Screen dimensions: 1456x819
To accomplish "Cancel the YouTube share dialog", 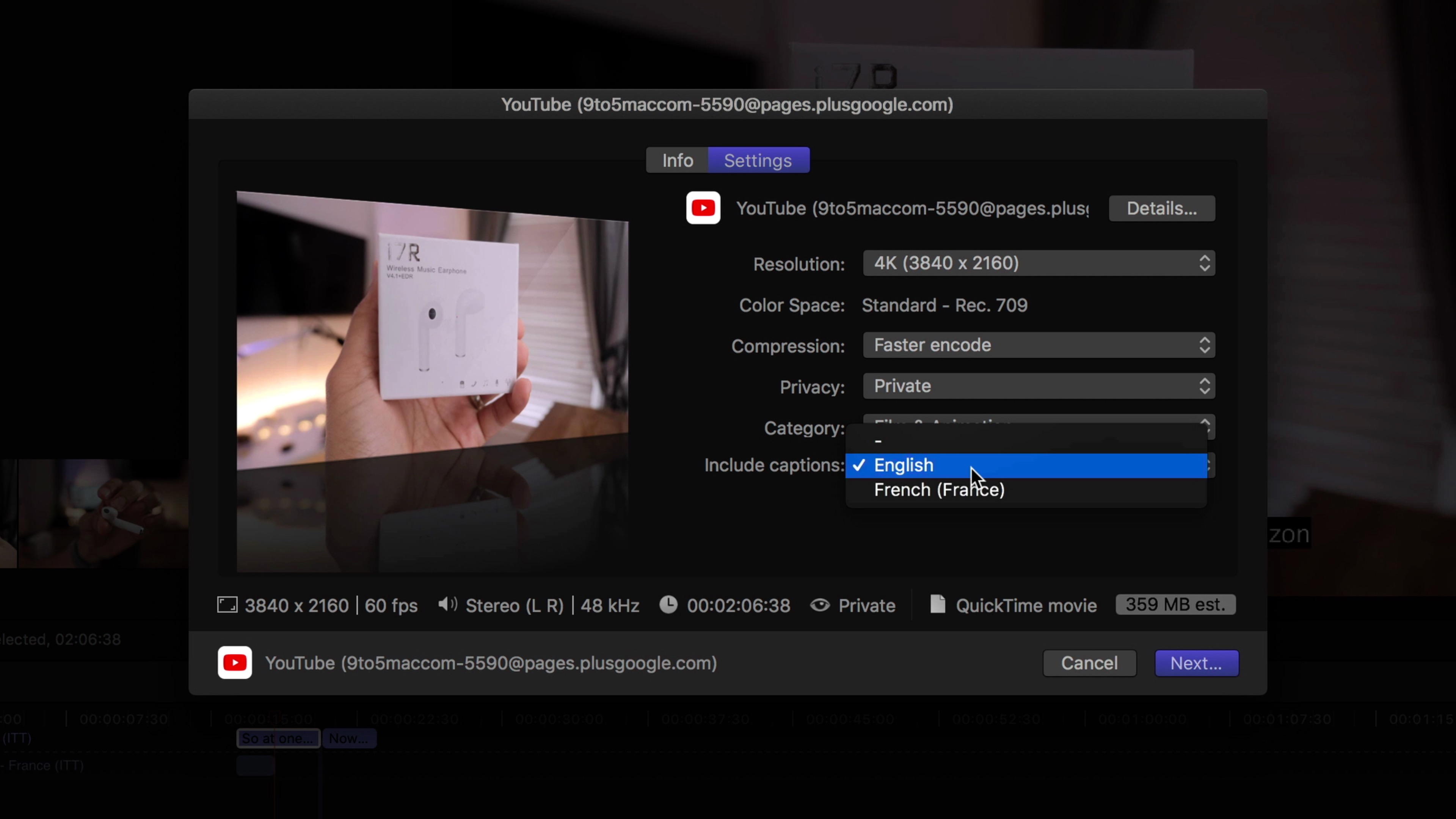I will (x=1089, y=663).
